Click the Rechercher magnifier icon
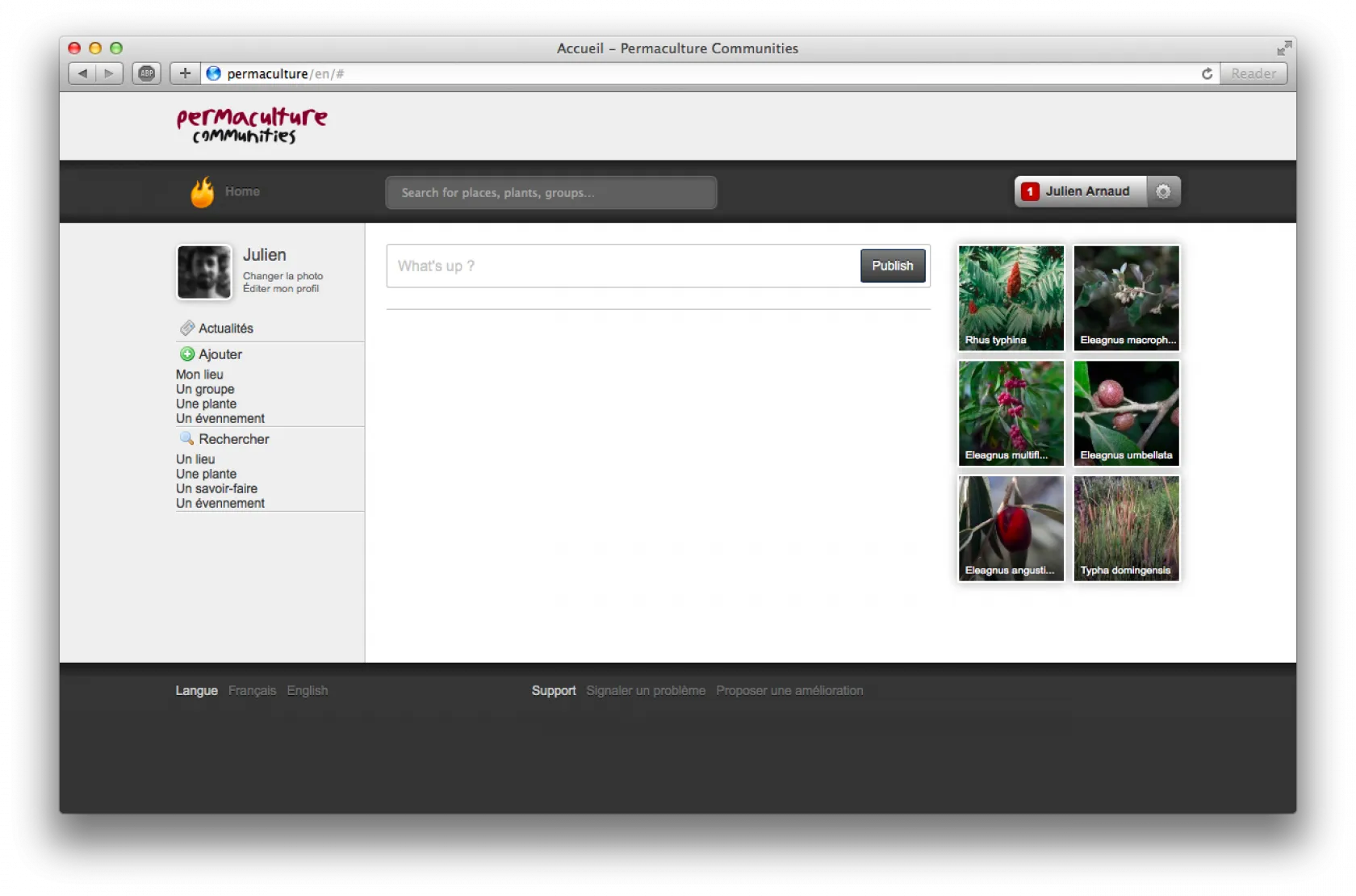This screenshot has height=896, width=1356. pos(186,438)
